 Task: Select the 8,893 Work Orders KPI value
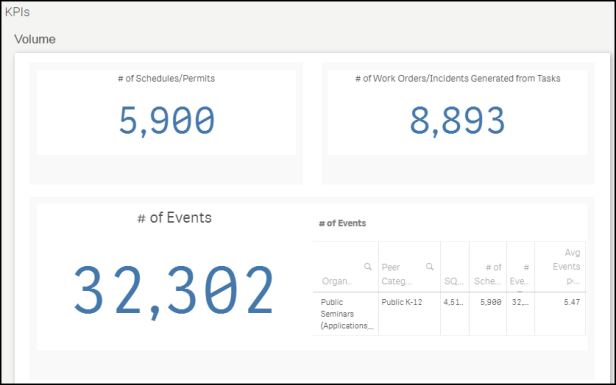coord(457,121)
